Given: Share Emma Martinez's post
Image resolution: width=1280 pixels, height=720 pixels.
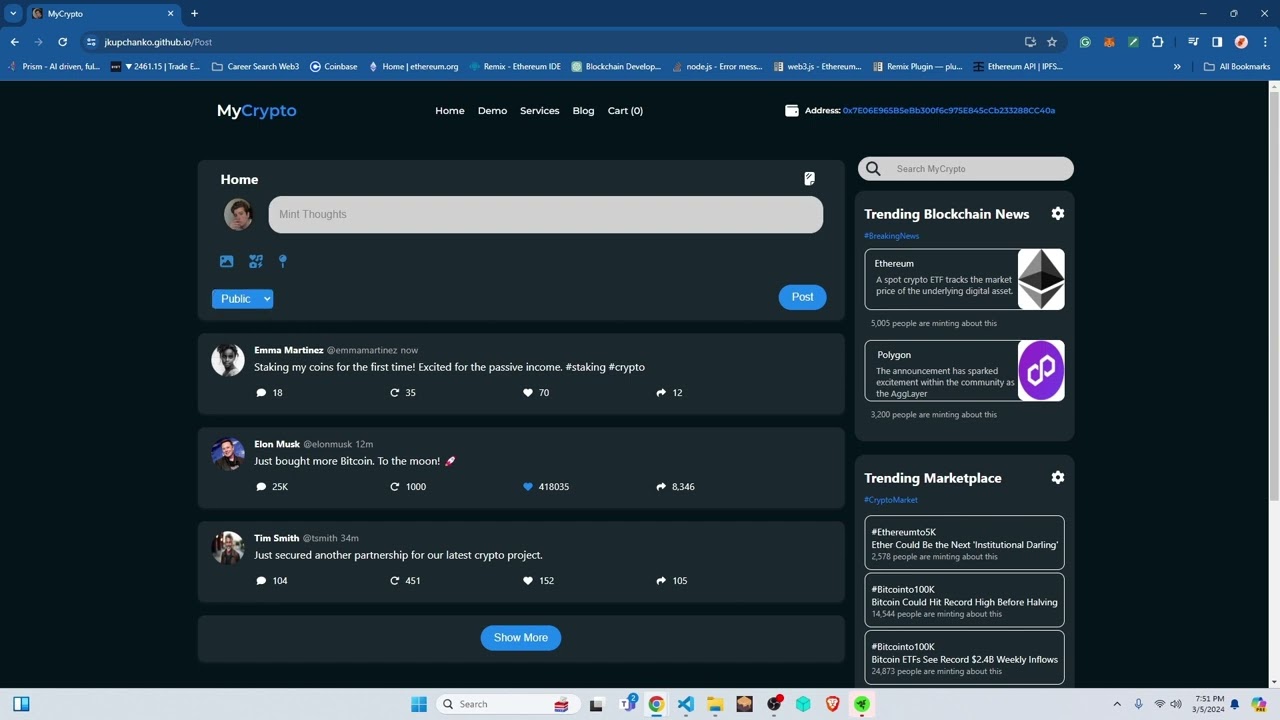Looking at the screenshot, I should [661, 393].
